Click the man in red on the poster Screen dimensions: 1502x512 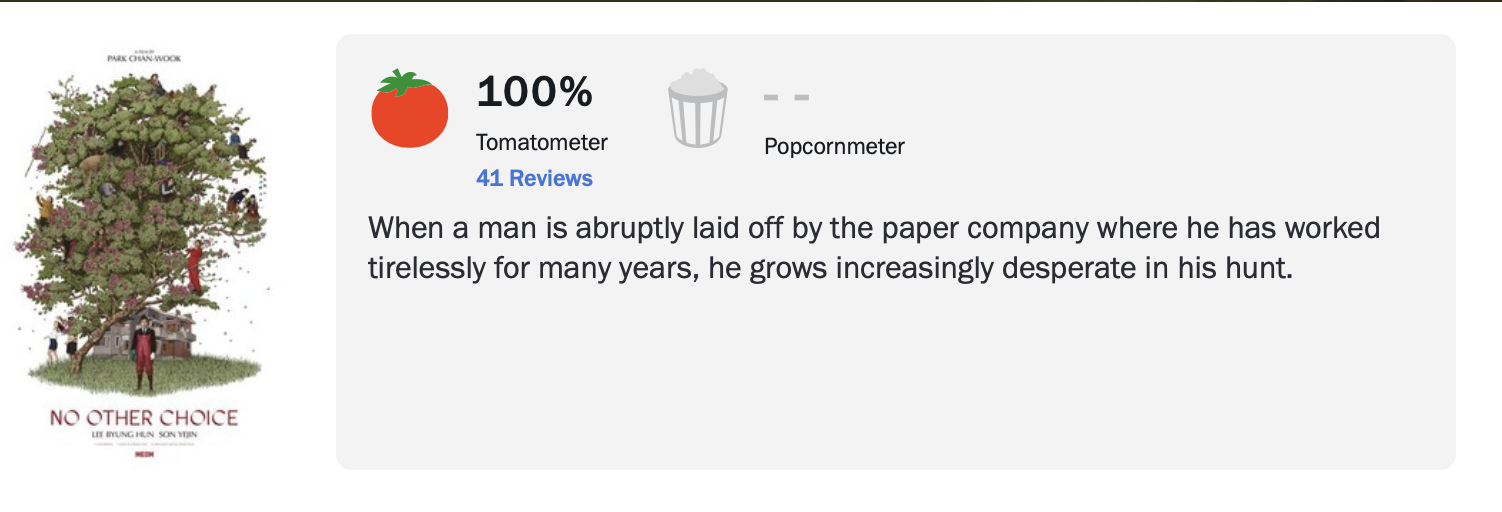143,355
